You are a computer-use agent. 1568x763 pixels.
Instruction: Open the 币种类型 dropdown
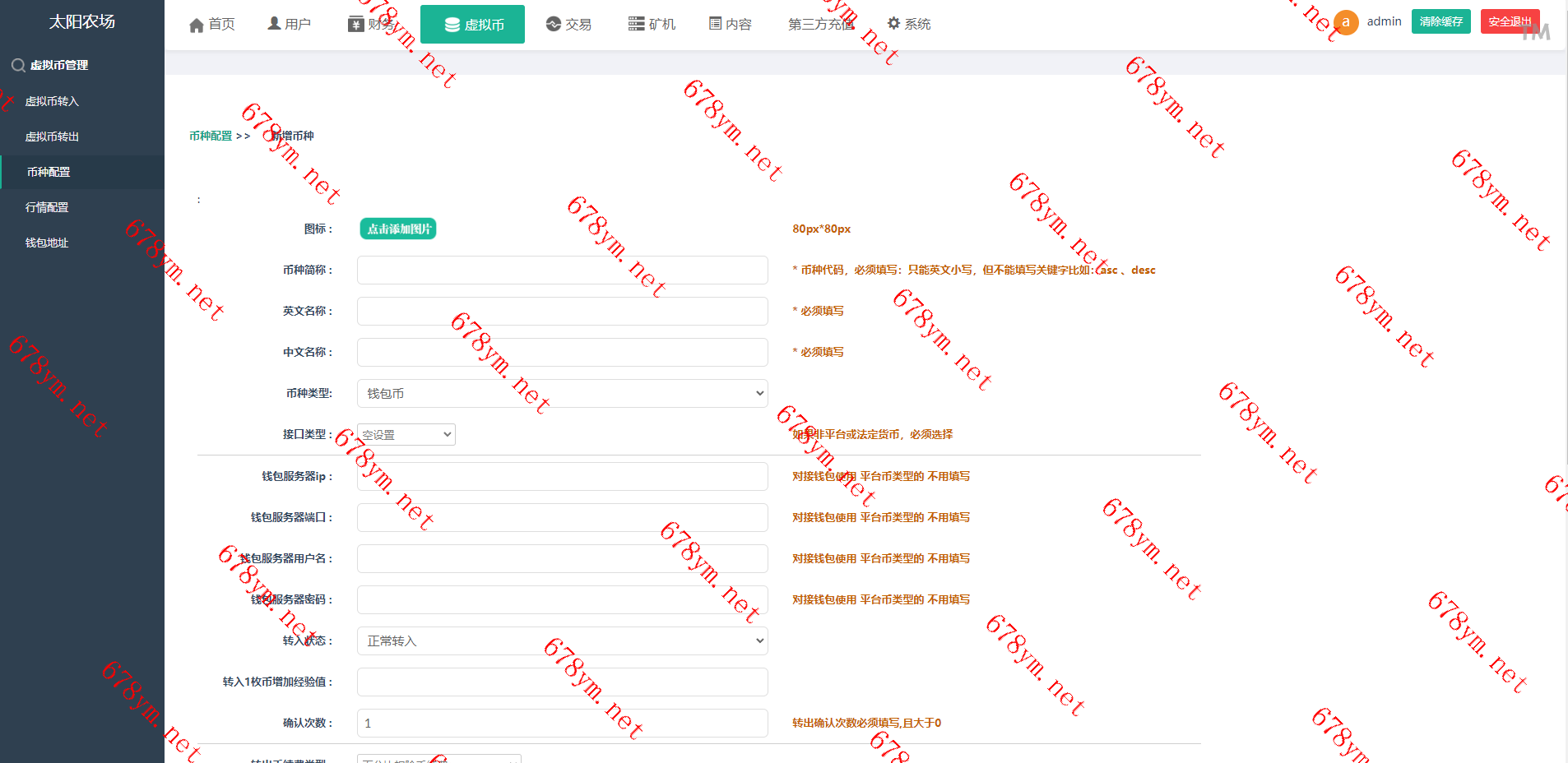[562, 394]
